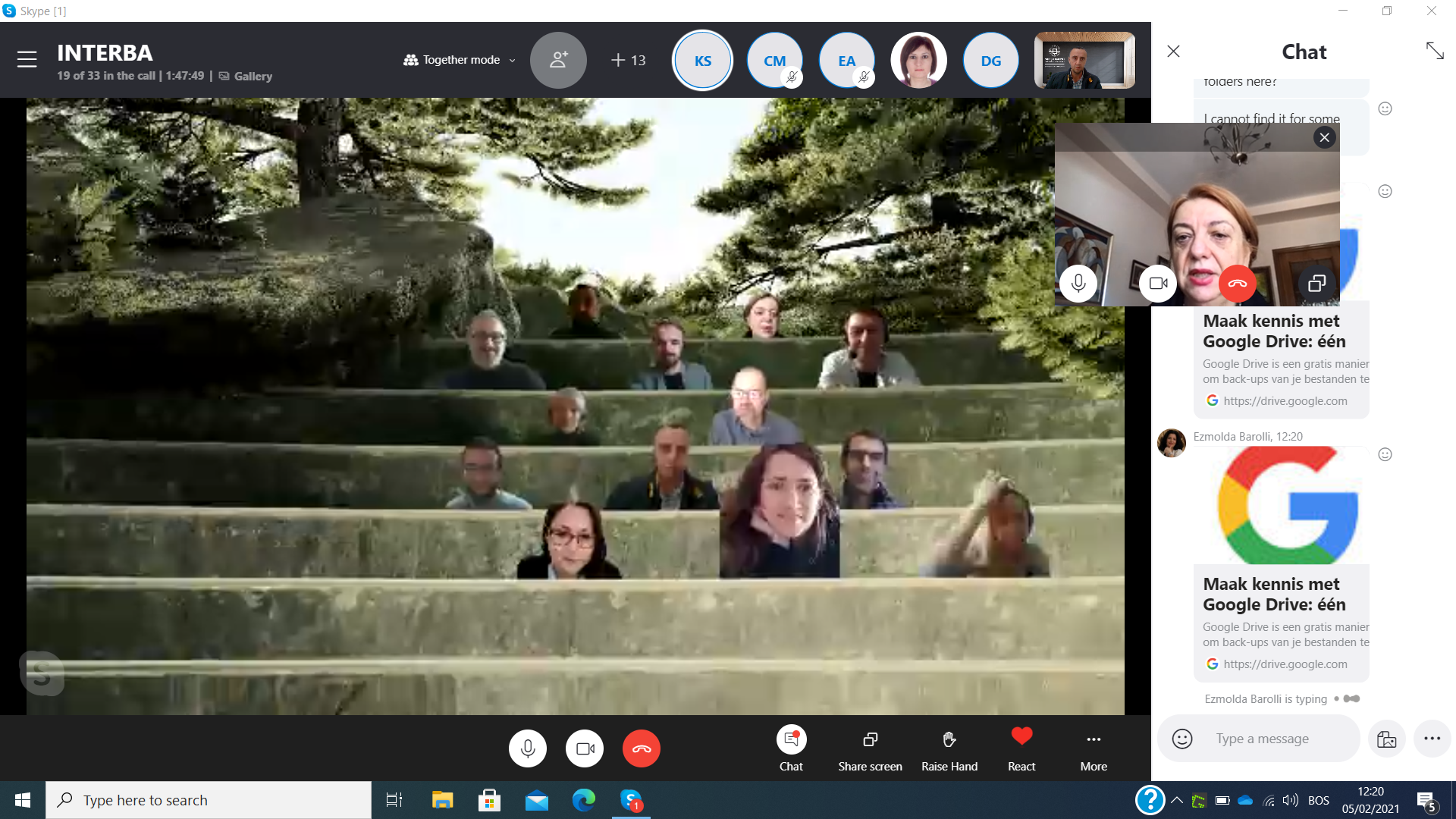Open the hamburger menu next to INTERBA
This screenshot has height=819, width=1456.
coord(27,59)
